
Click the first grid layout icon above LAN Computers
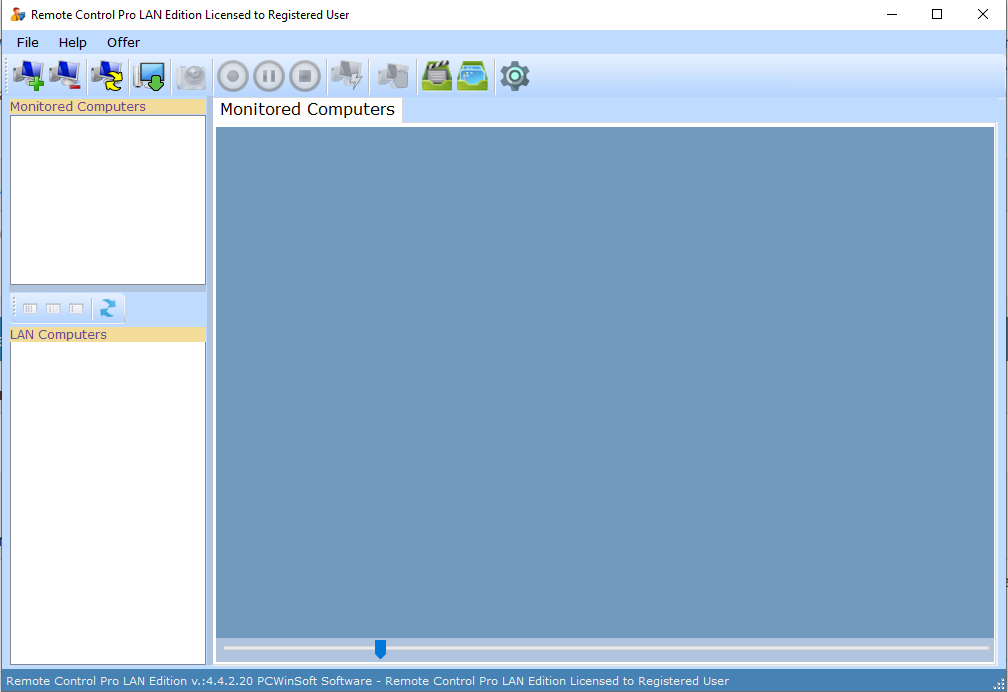(30, 309)
